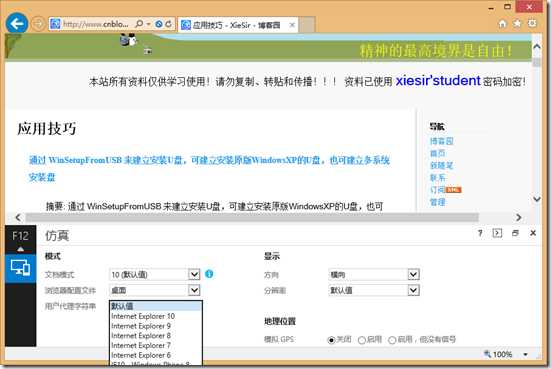Open the IE Tools gear icon
This screenshot has width=551, height=369.
tap(532, 23)
